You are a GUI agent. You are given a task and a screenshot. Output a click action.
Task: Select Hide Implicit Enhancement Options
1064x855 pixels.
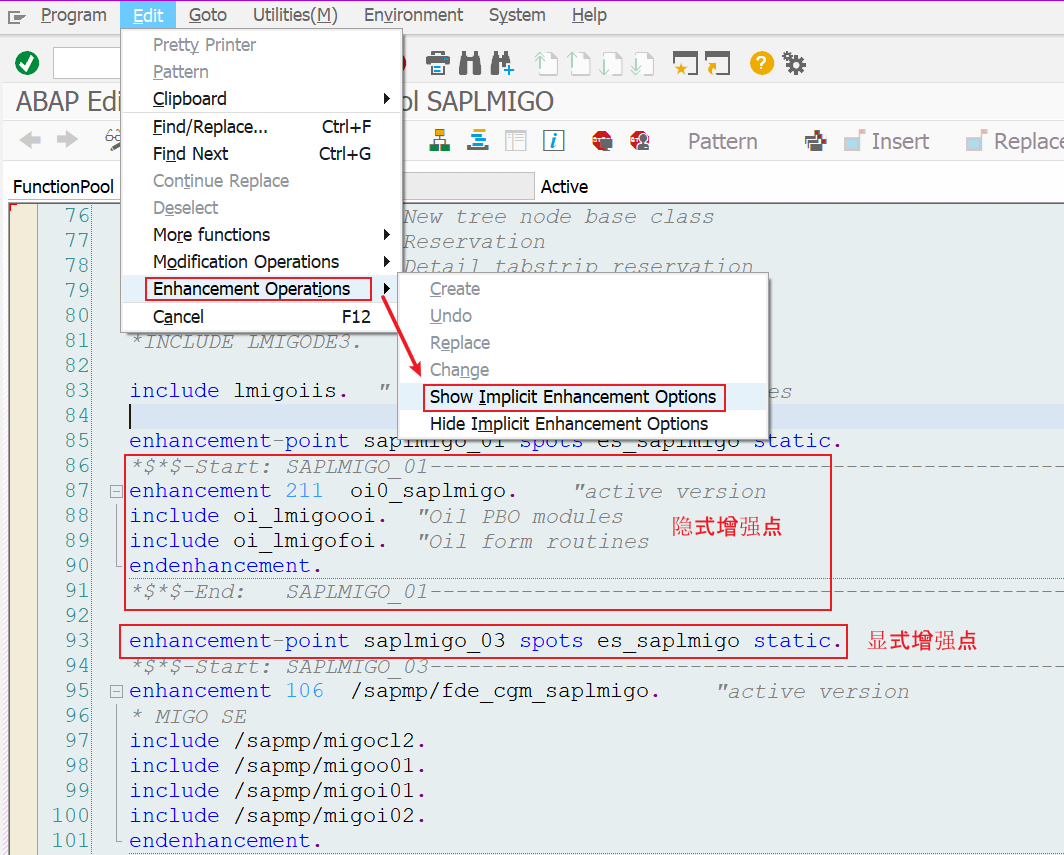pos(583,424)
